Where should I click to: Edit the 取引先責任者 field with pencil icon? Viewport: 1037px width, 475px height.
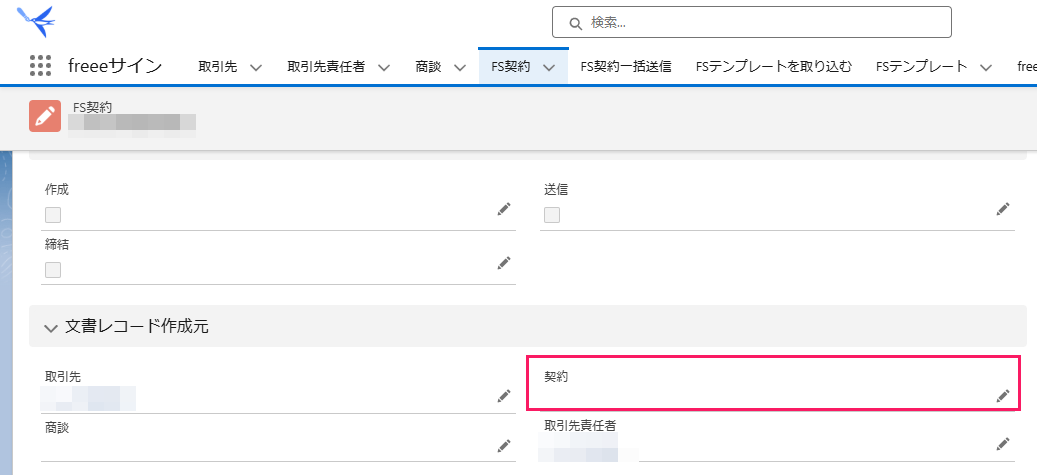[x=1003, y=444]
